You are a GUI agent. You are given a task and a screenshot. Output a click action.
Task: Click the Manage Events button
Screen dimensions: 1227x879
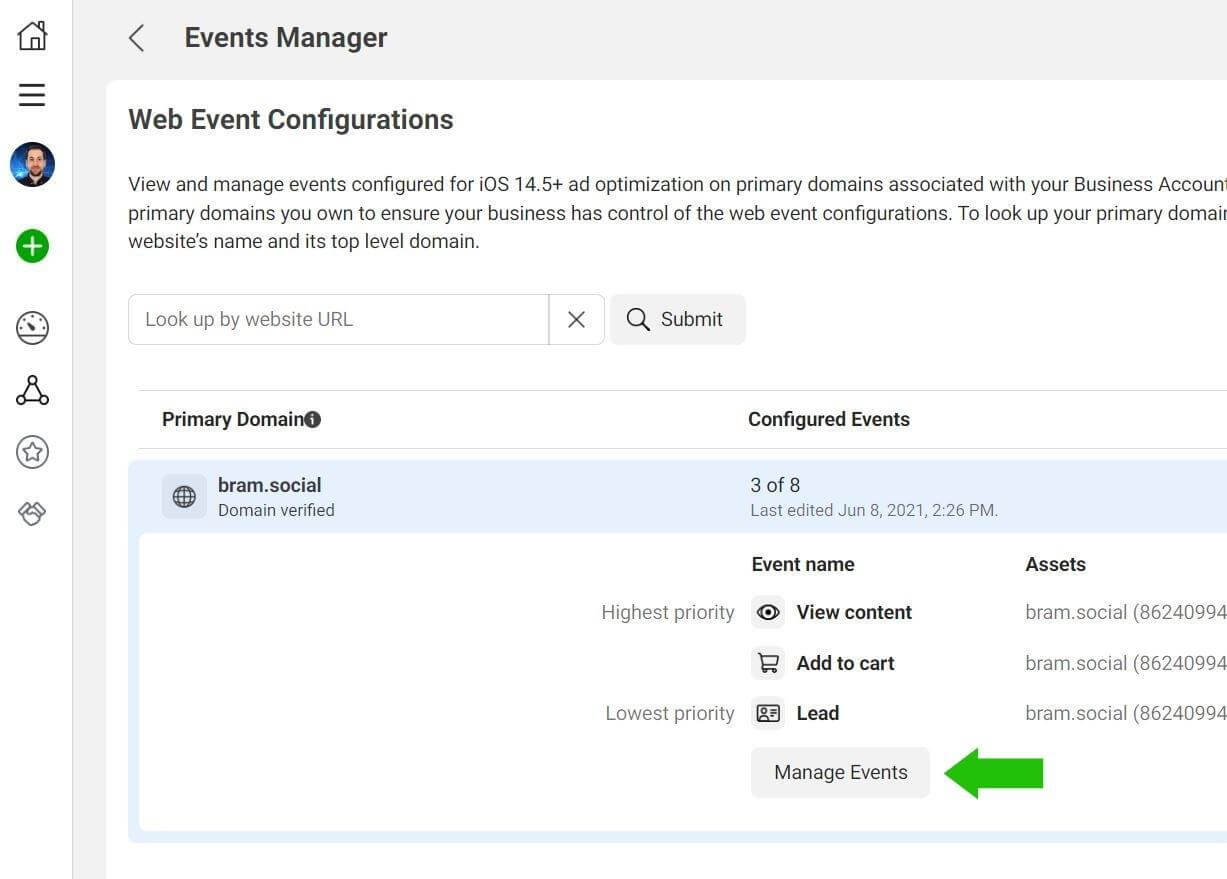(x=840, y=772)
